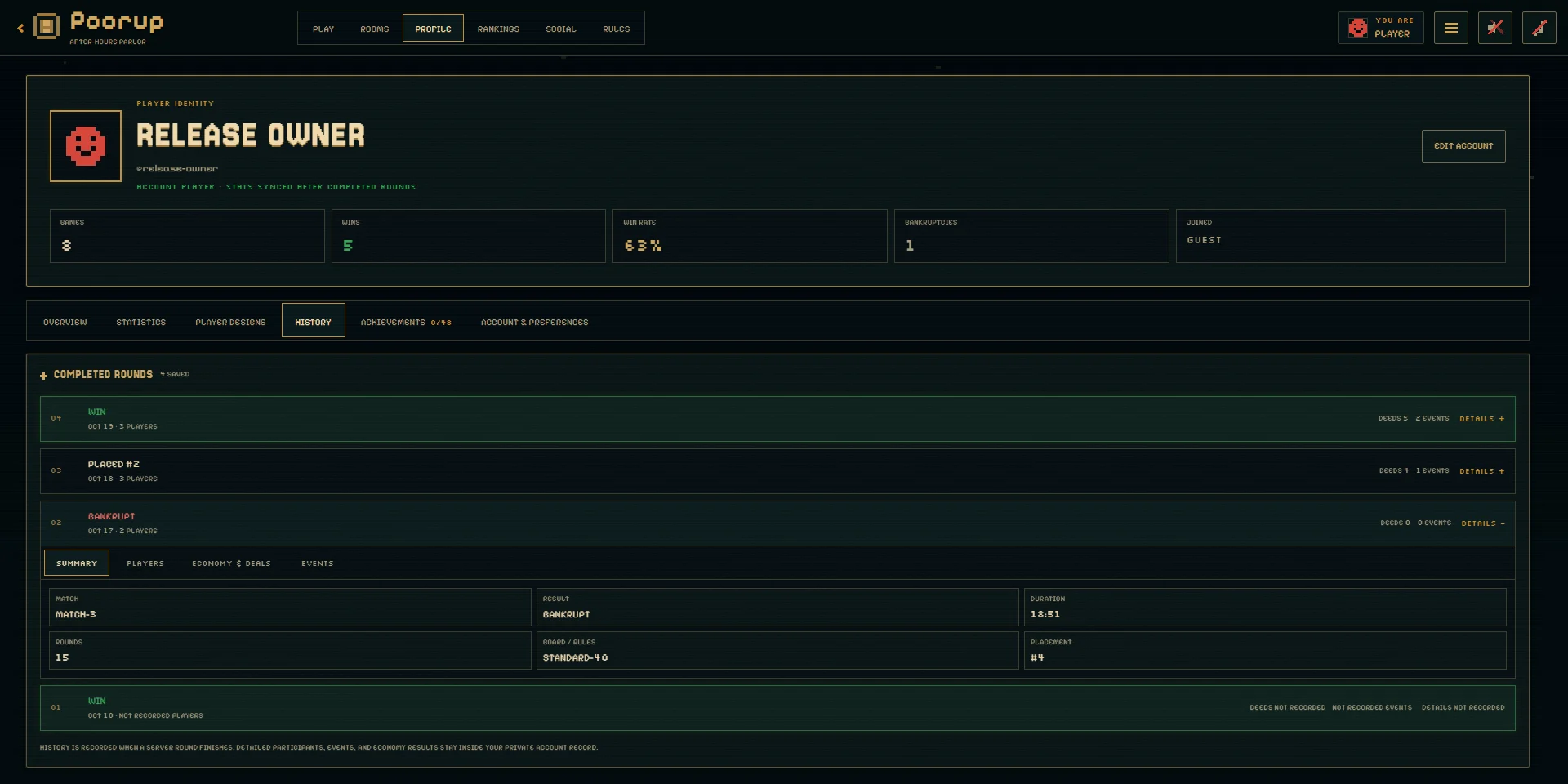Collapse details for round 02 Bankrupt
Screen dimensions: 1568x784
[x=1483, y=523]
